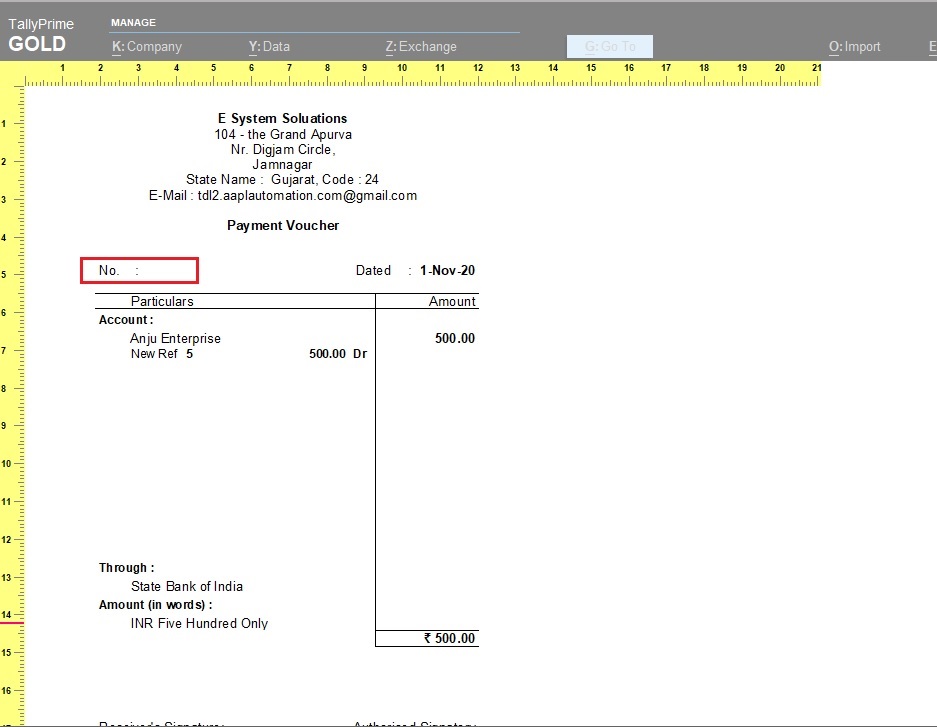Click the company email address line
The height and width of the screenshot is (727, 937).
click(x=283, y=196)
